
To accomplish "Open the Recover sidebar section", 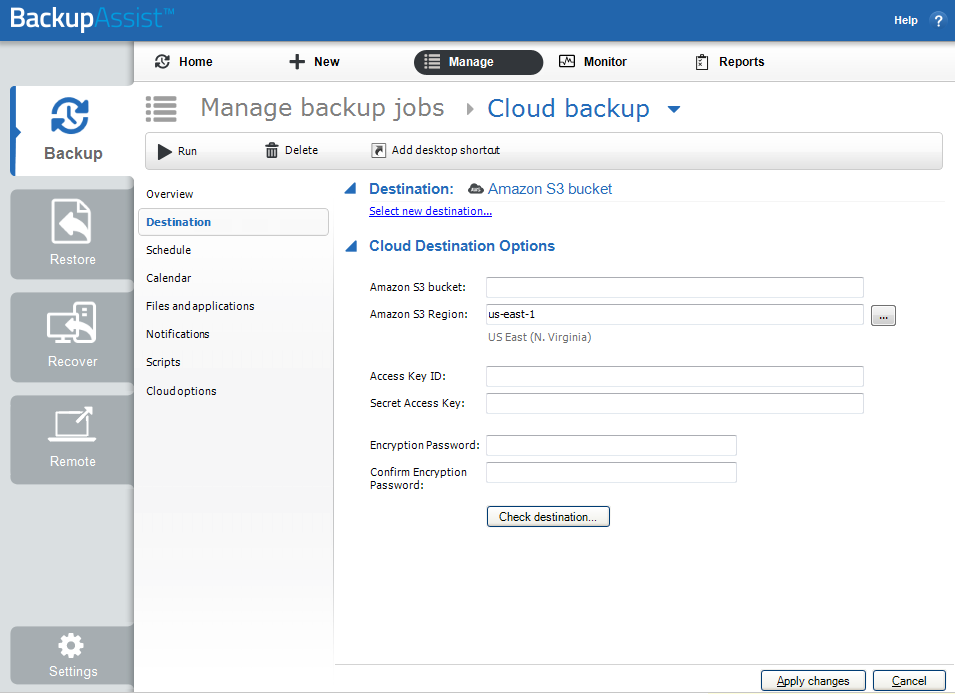I will [x=72, y=337].
